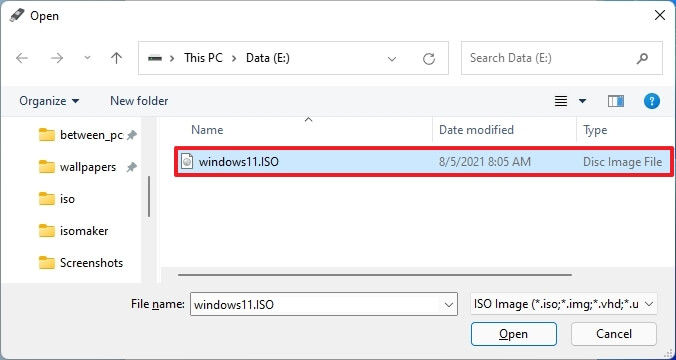Click the Back navigation arrow

point(22,58)
